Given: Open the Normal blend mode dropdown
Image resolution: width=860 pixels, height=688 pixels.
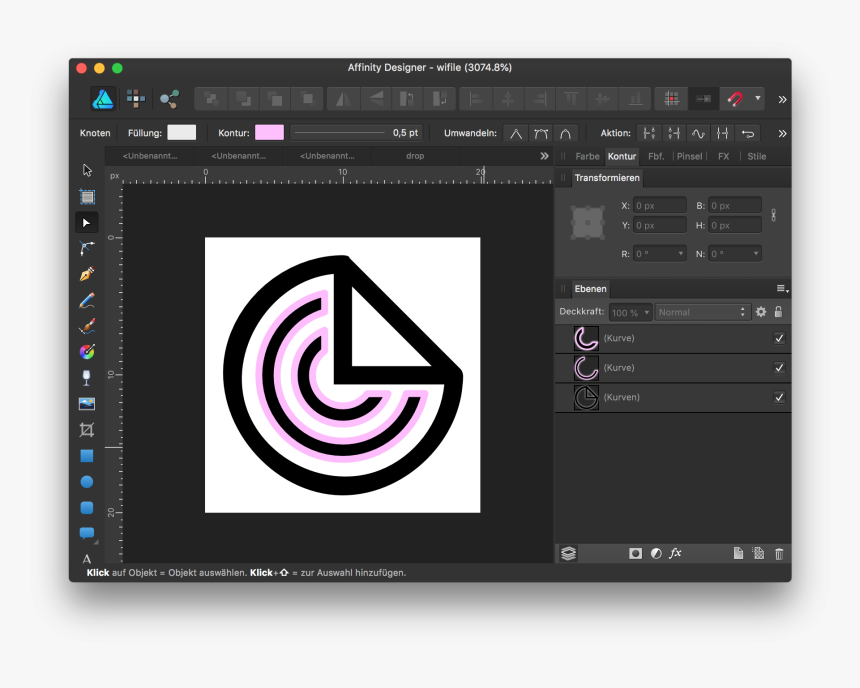Looking at the screenshot, I should coord(701,311).
